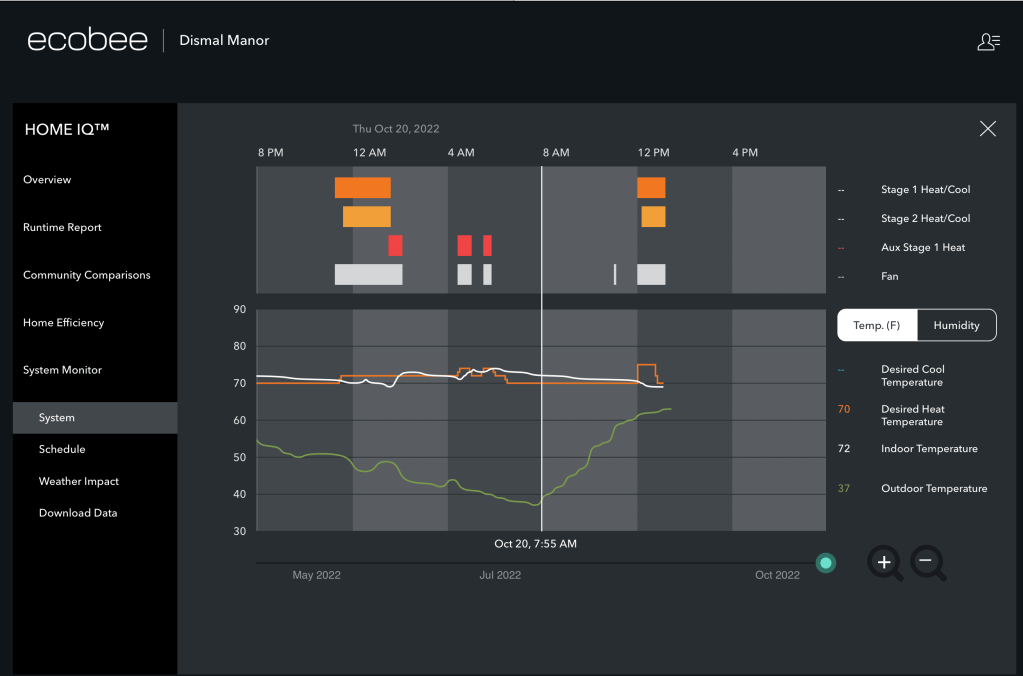Switch chart to Humidity
1023x676 pixels.
956,325
